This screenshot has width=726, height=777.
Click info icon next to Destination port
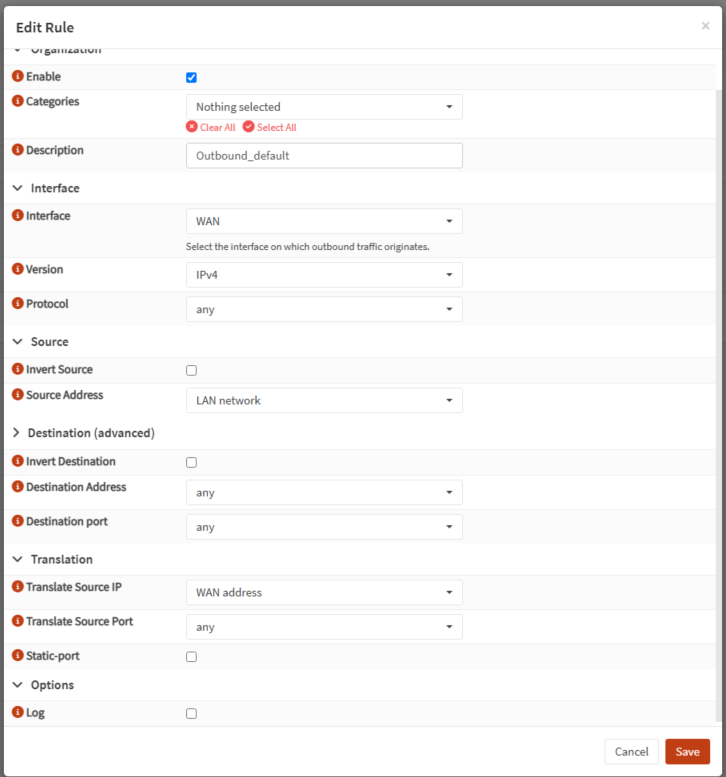click(x=18, y=521)
